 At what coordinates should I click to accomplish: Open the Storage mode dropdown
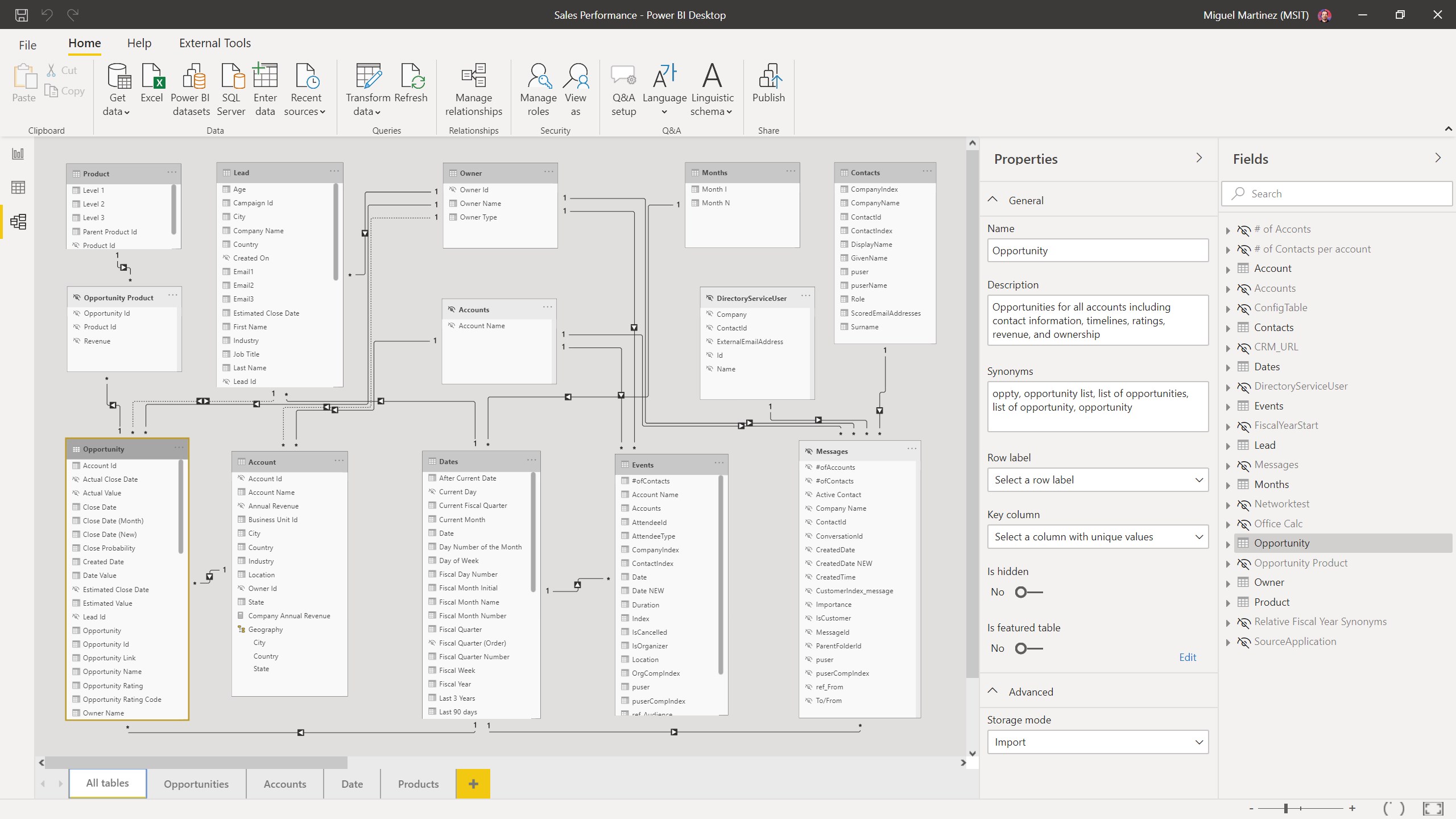(x=1098, y=742)
